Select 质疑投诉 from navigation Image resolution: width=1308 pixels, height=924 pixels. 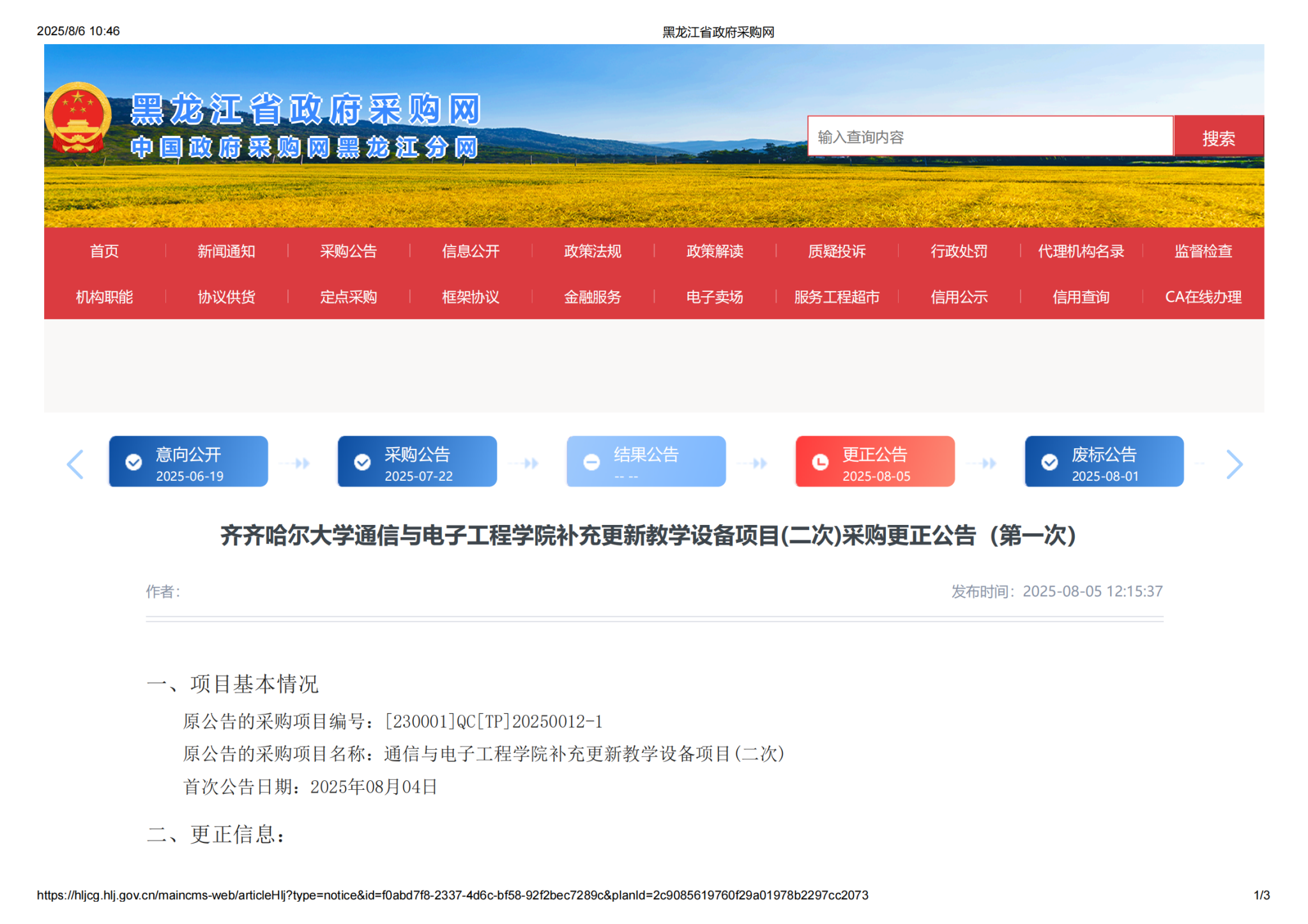(x=836, y=251)
